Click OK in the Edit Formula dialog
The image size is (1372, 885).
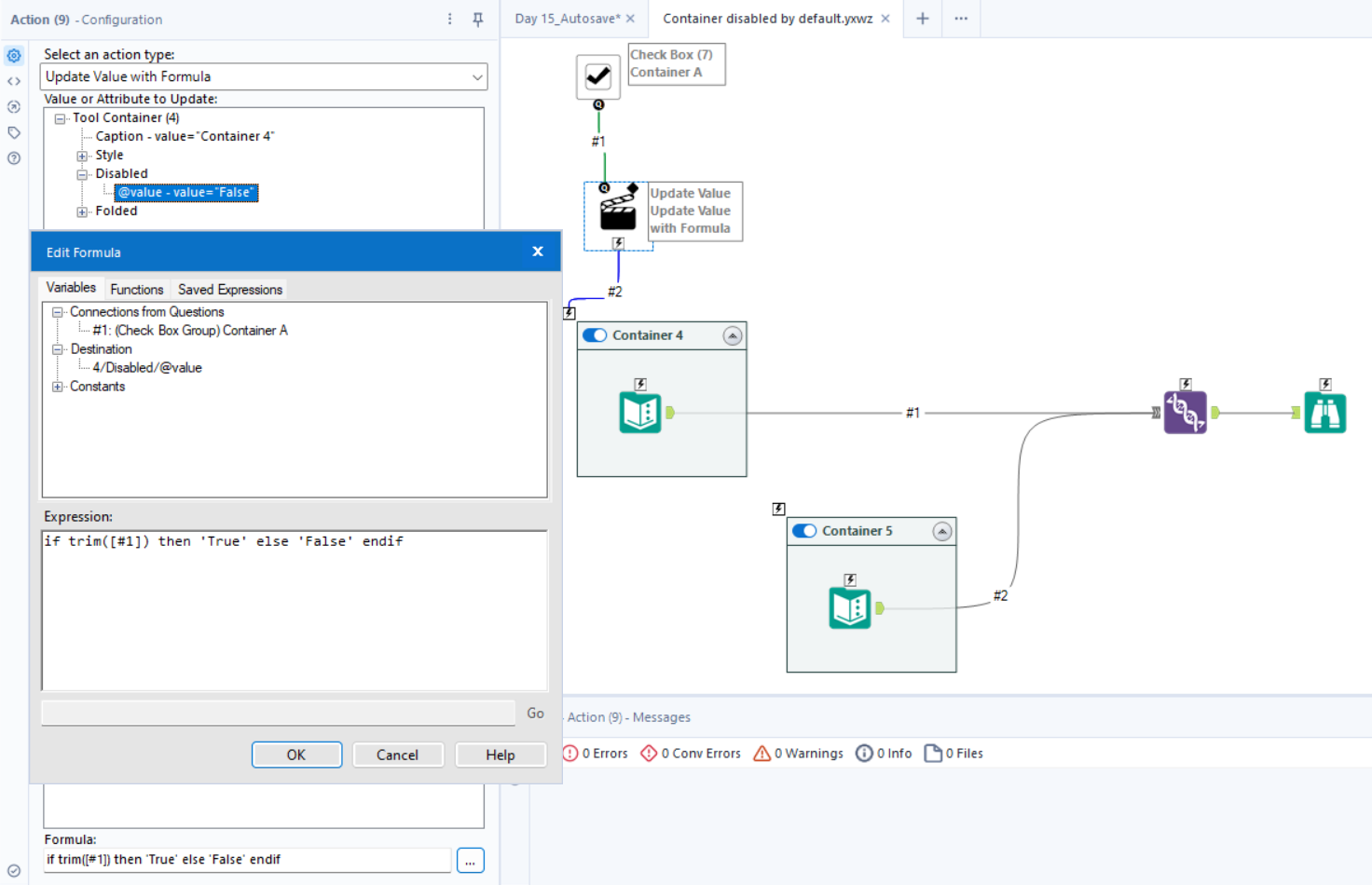[296, 755]
